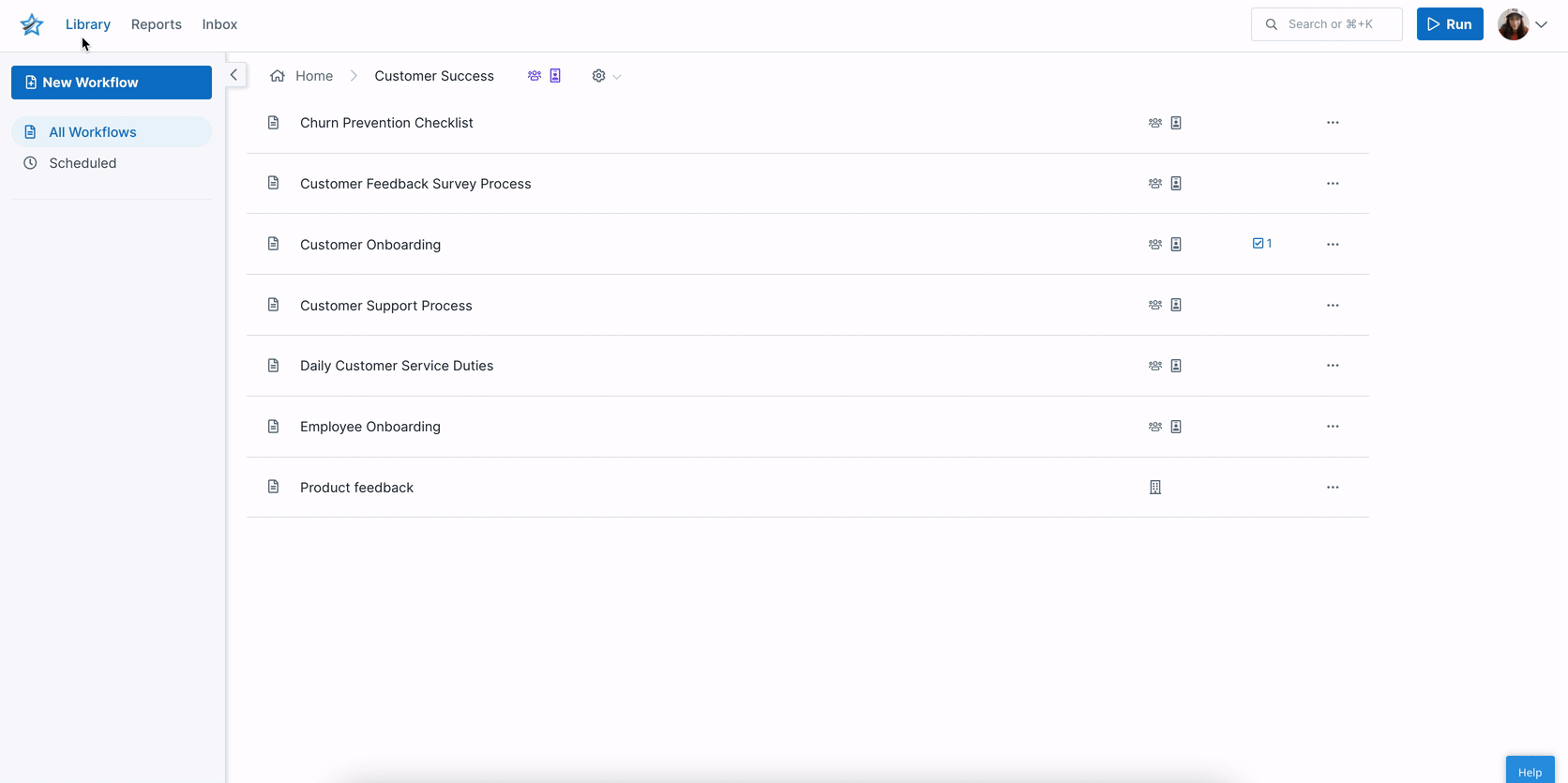Select All Workflows in sidebar
This screenshot has height=783, width=1568.
pos(112,132)
